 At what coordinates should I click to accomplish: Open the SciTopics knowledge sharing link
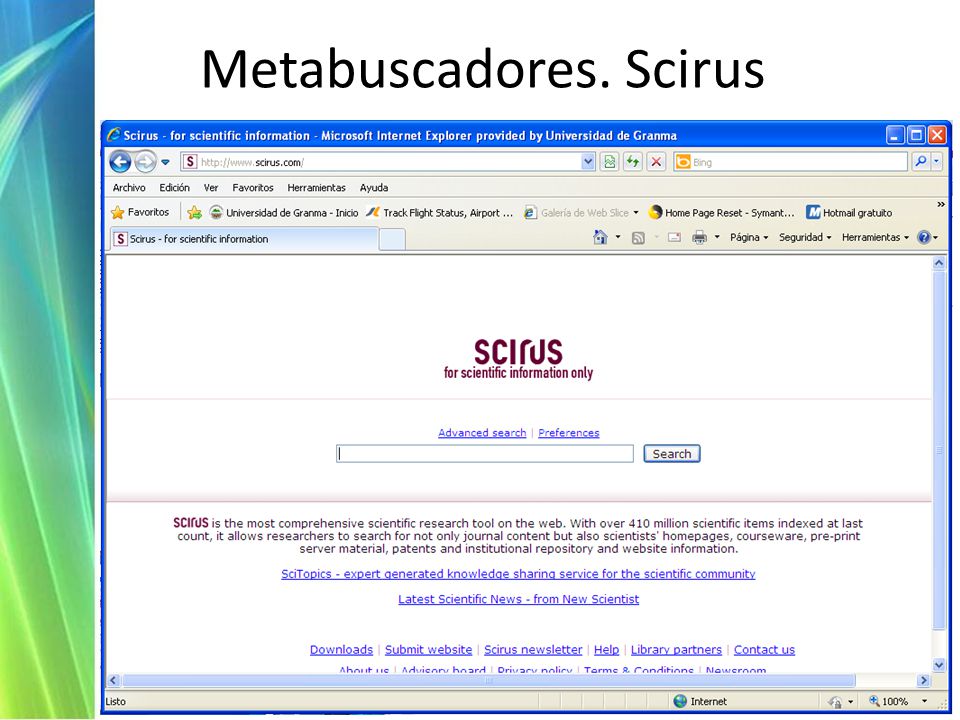coord(518,574)
